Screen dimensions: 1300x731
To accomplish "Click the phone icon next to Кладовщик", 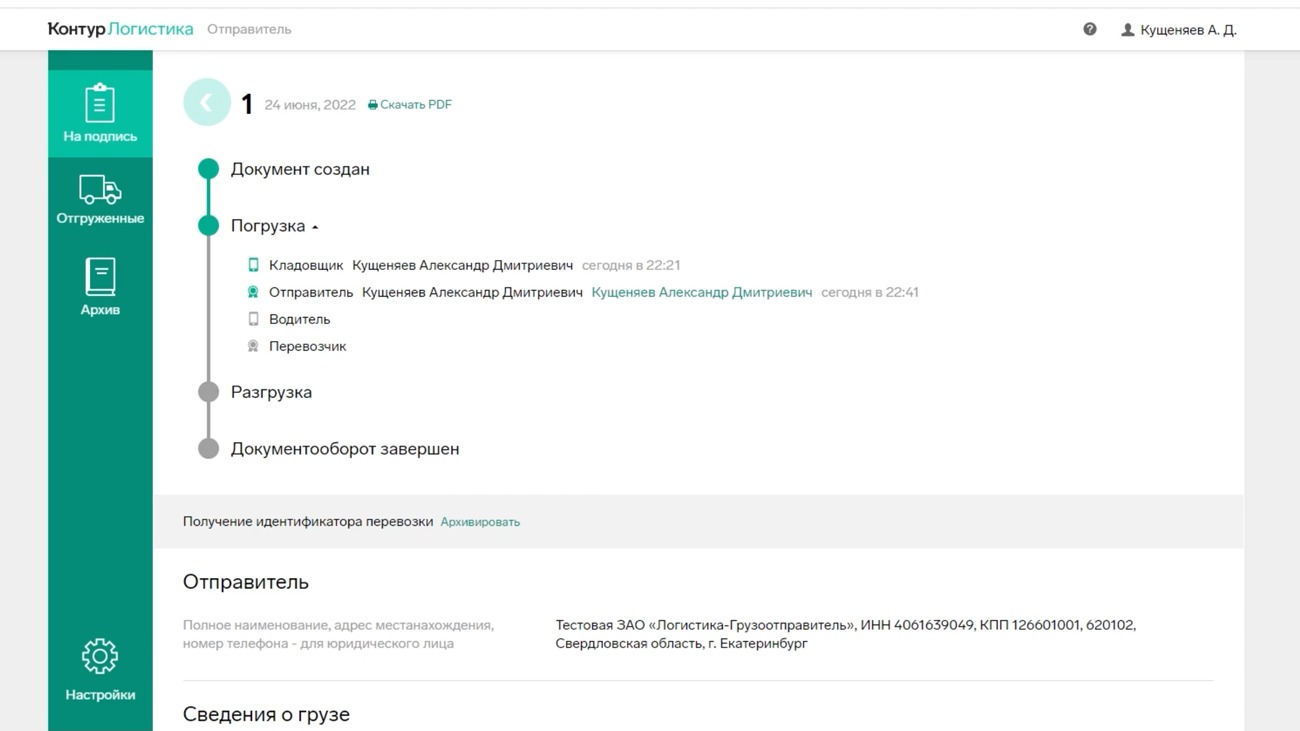I will click(253, 265).
